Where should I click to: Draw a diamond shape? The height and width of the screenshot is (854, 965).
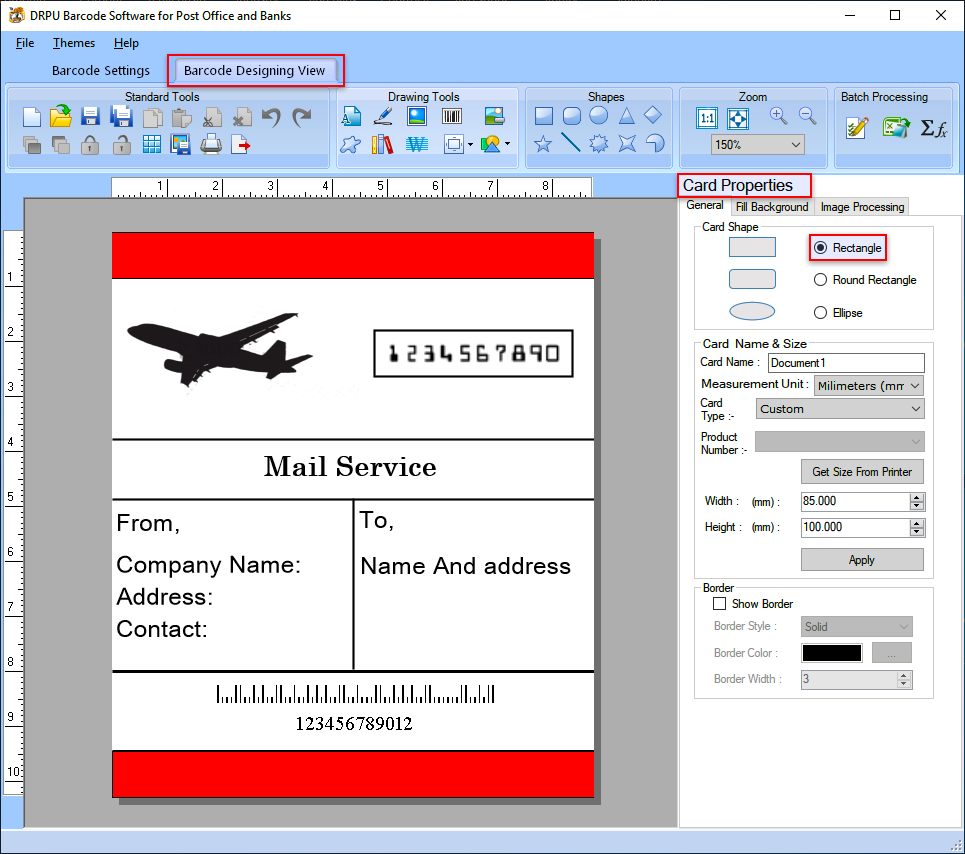click(x=652, y=115)
